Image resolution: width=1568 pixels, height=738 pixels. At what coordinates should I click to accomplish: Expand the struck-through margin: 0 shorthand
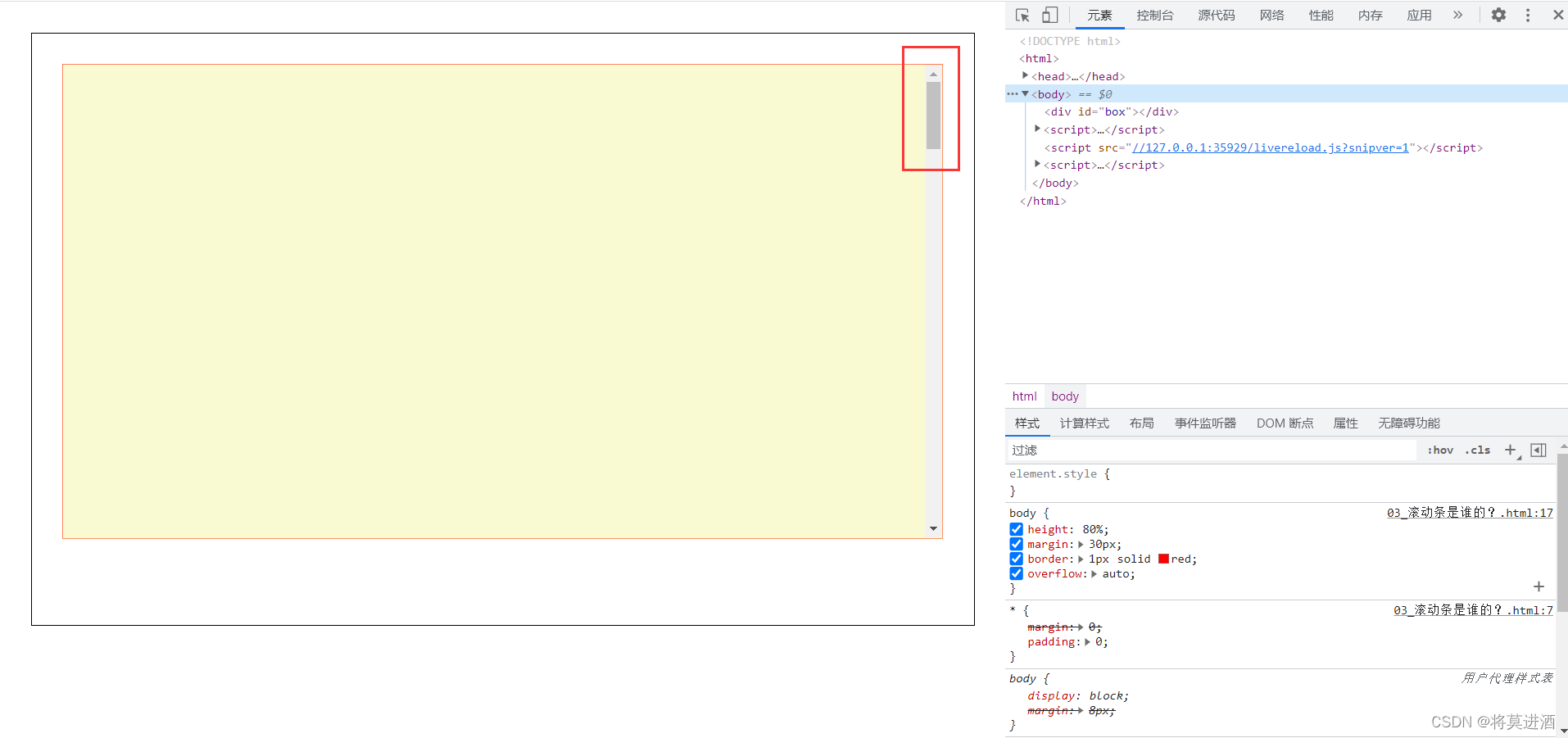1081,627
